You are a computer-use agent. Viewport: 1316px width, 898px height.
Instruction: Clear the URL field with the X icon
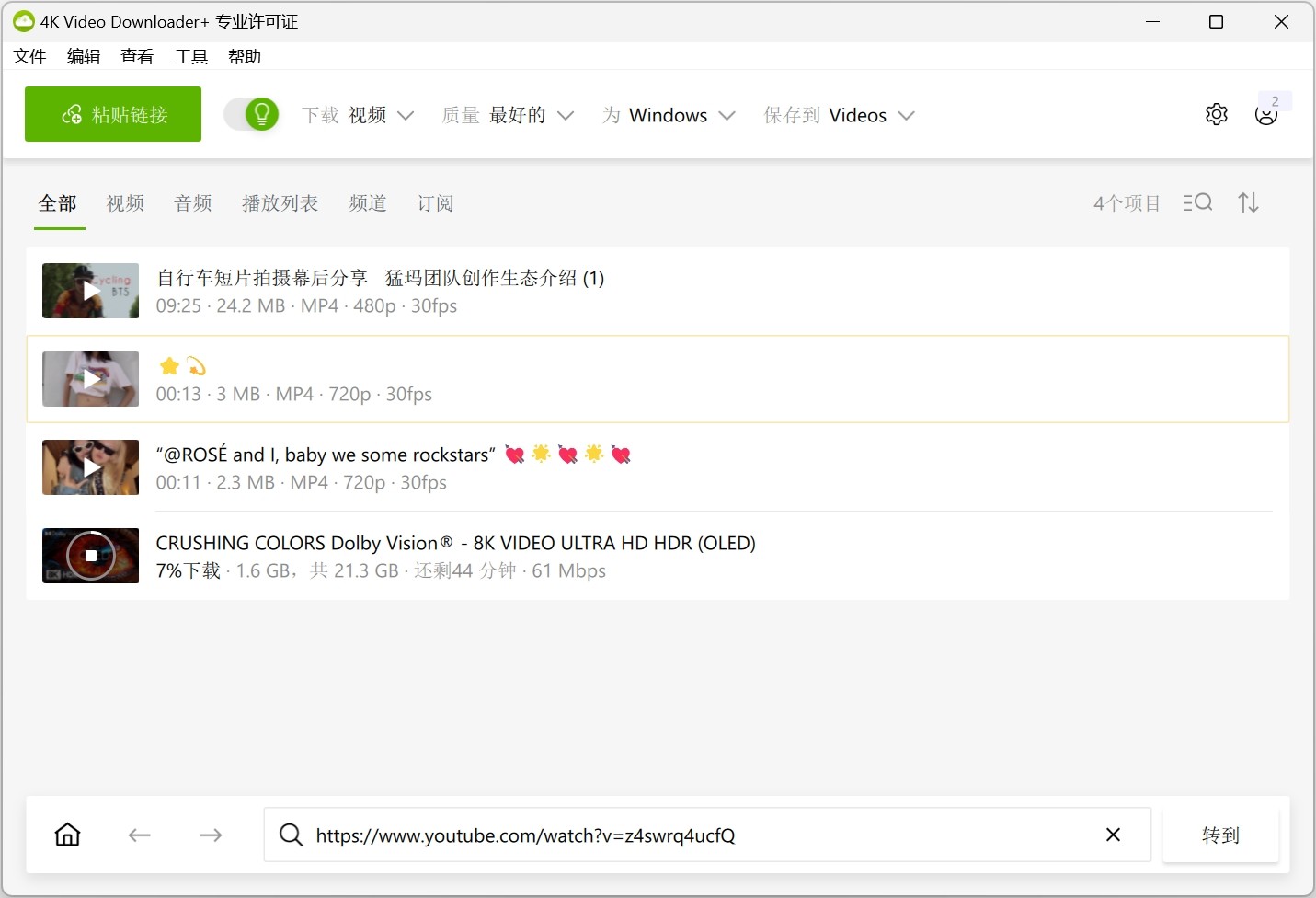pos(1113,835)
